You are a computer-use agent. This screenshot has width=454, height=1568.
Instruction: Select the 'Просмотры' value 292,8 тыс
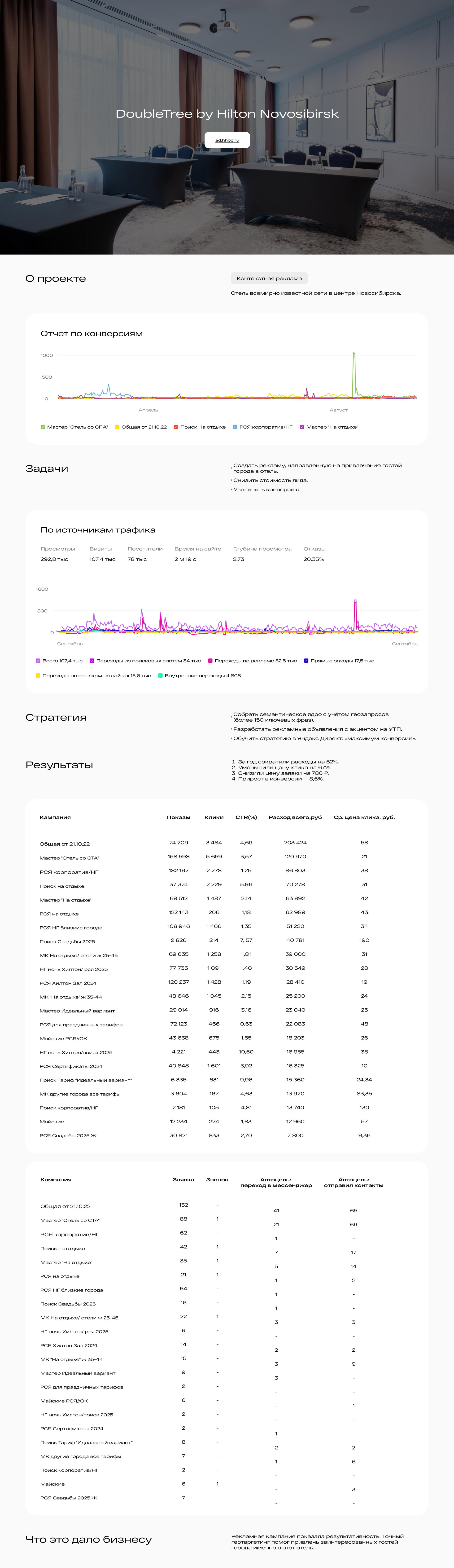[54, 559]
